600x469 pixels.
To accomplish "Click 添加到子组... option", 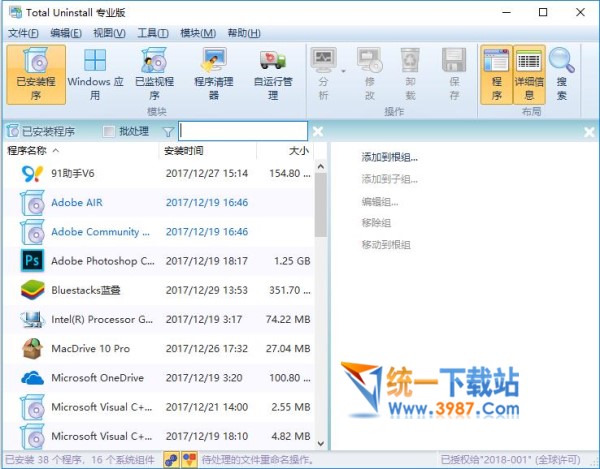I will 390,179.
